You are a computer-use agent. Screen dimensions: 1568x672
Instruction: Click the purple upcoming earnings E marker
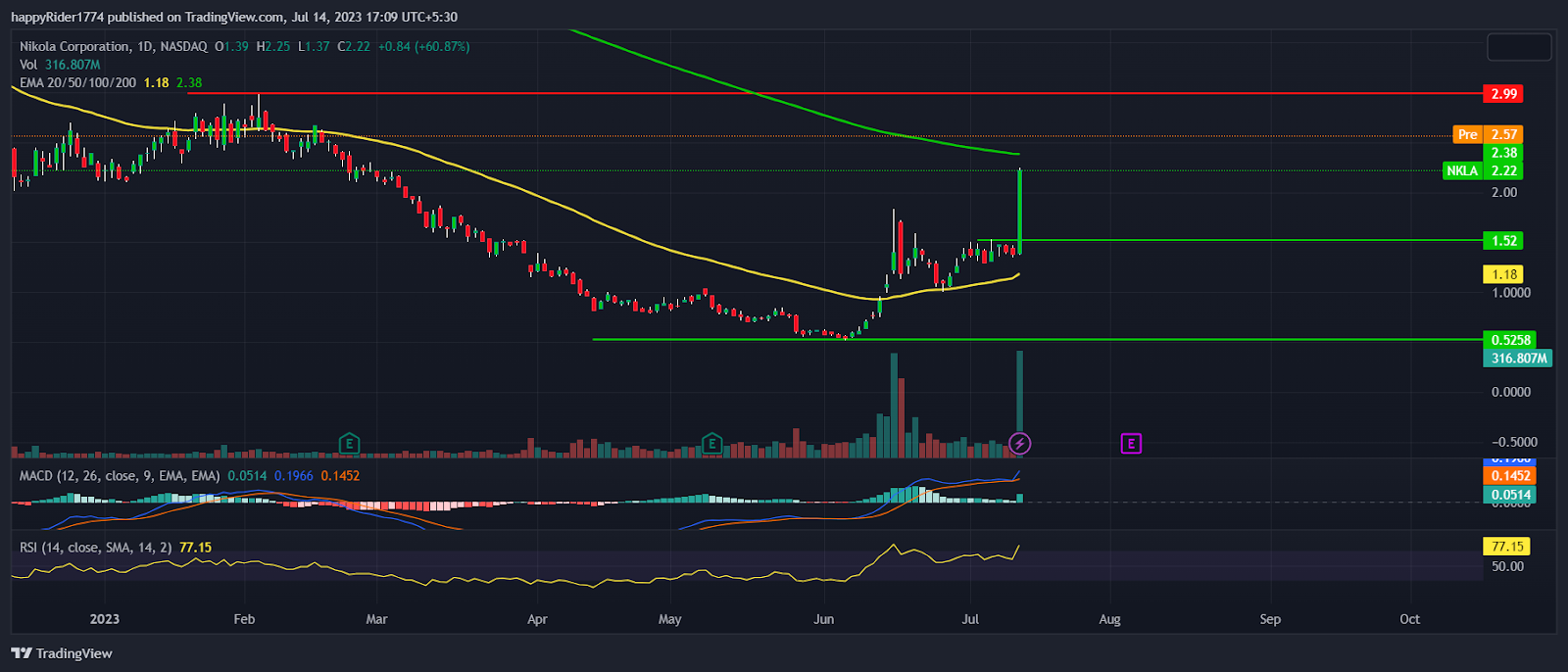(x=1131, y=444)
